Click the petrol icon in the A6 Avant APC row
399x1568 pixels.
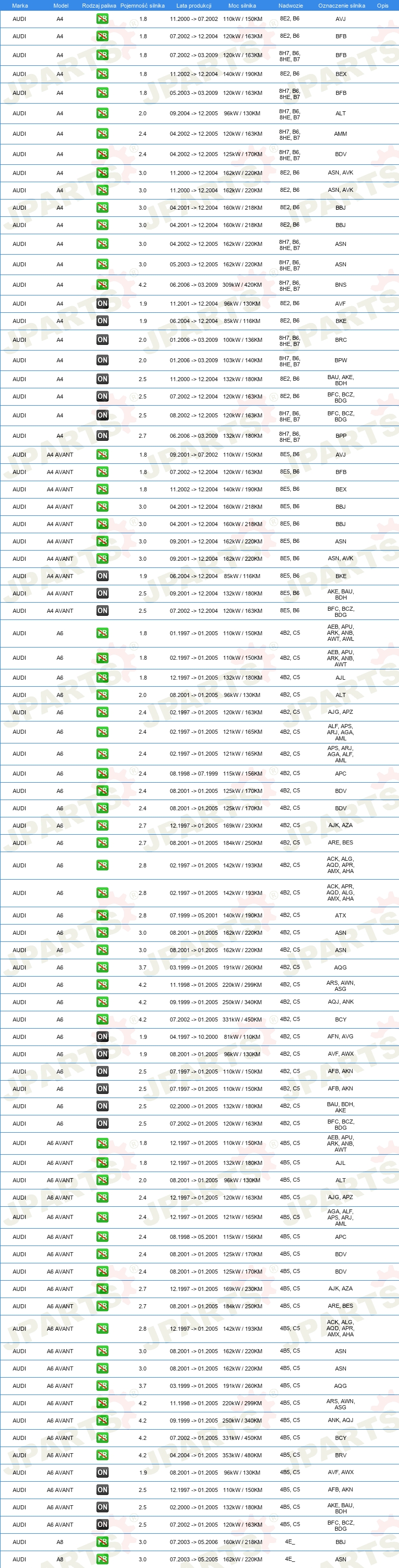pos(102,1237)
